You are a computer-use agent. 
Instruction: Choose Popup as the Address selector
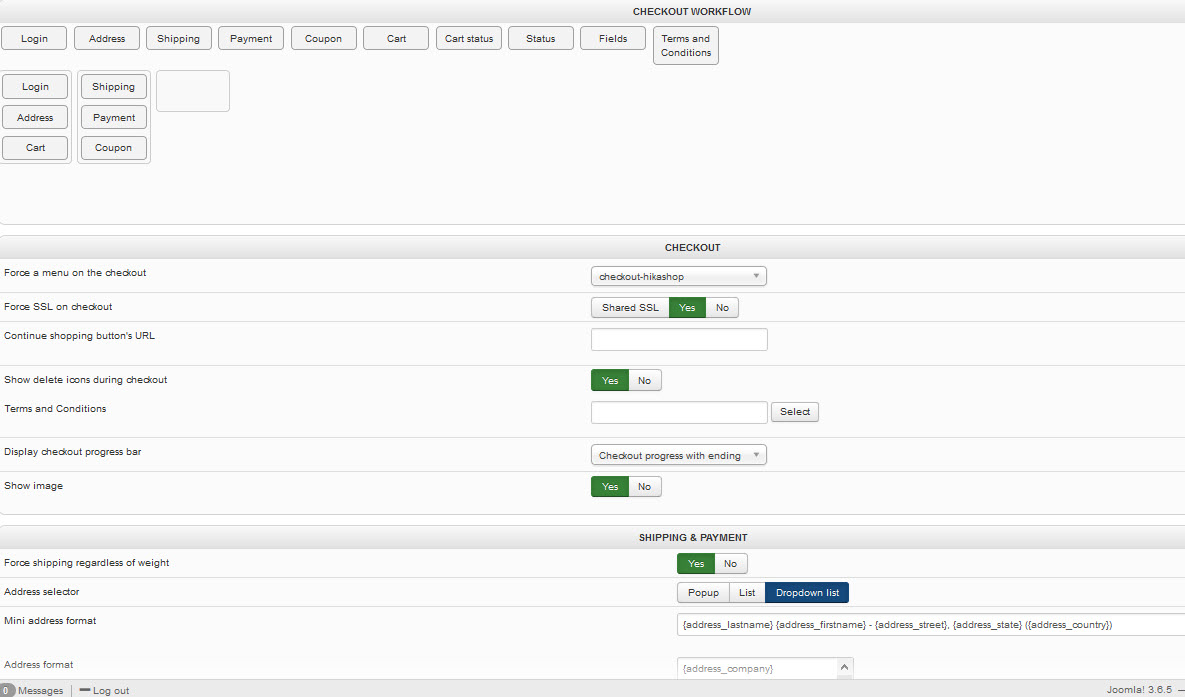tap(703, 593)
